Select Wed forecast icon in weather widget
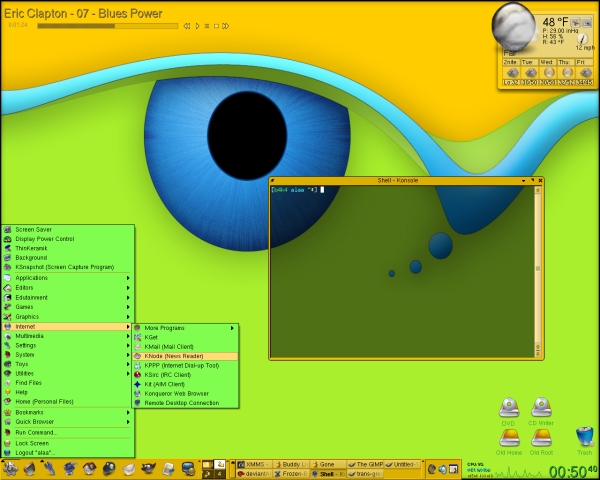 (548, 73)
